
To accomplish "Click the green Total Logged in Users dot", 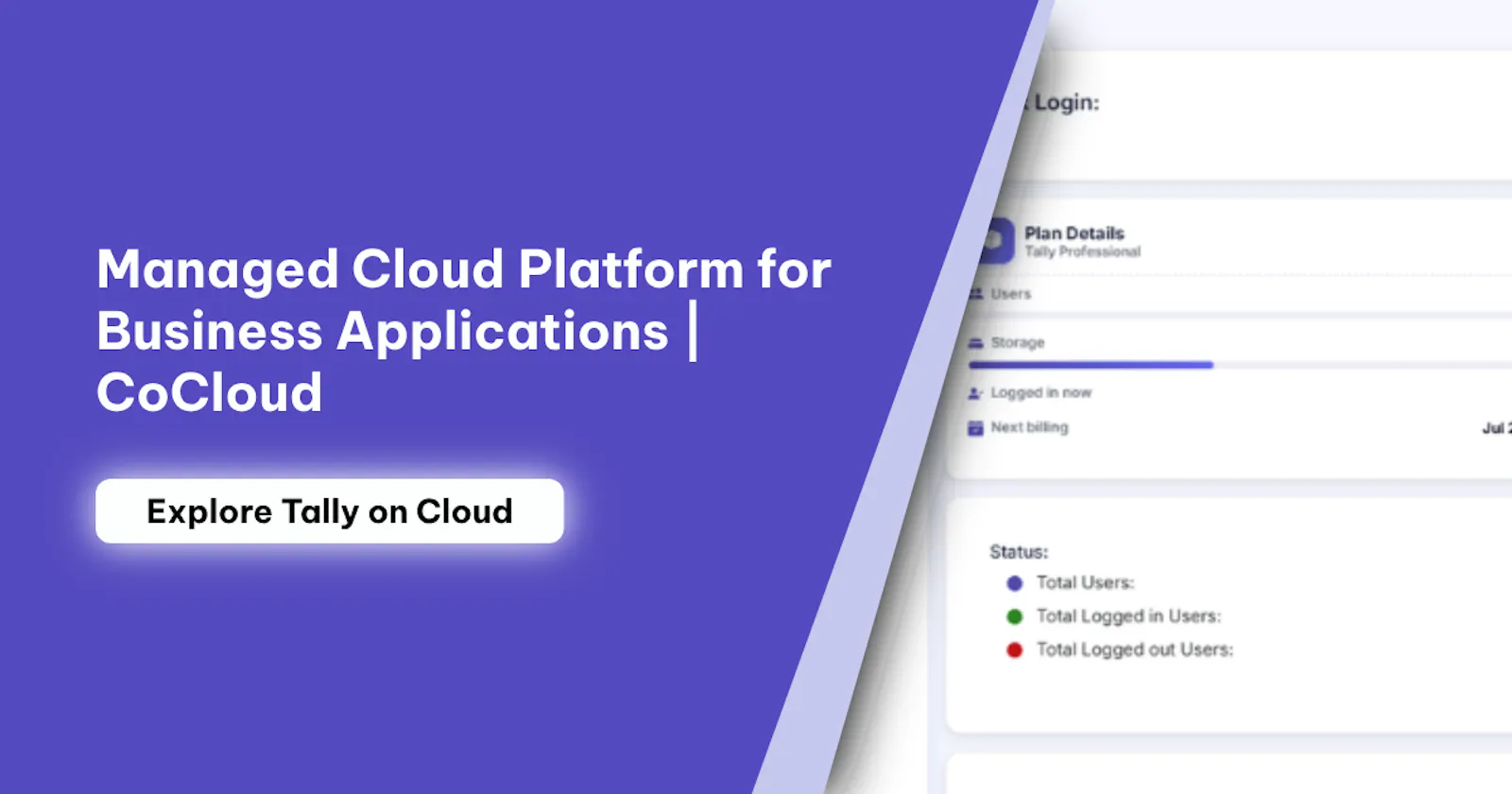I will (1015, 616).
